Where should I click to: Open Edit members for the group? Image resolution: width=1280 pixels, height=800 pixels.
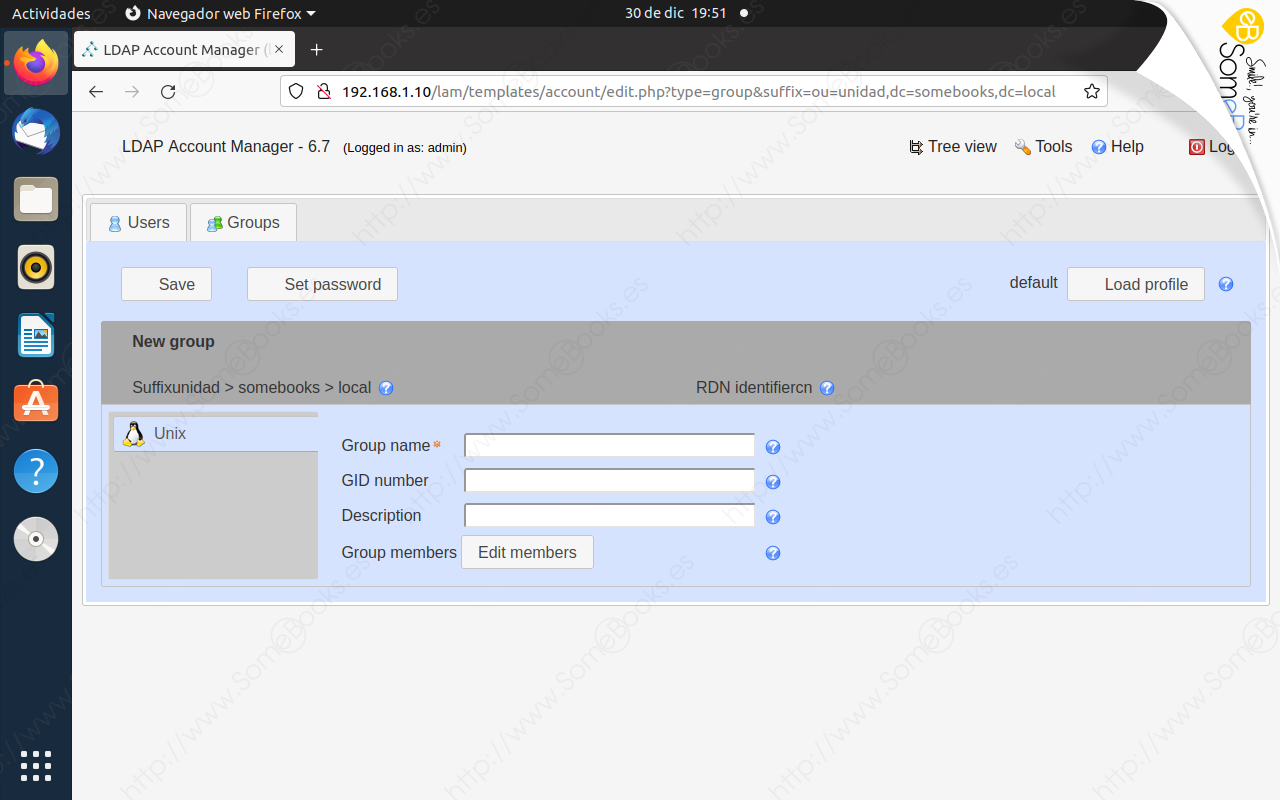pyautogui.click(x=527, y=552)
